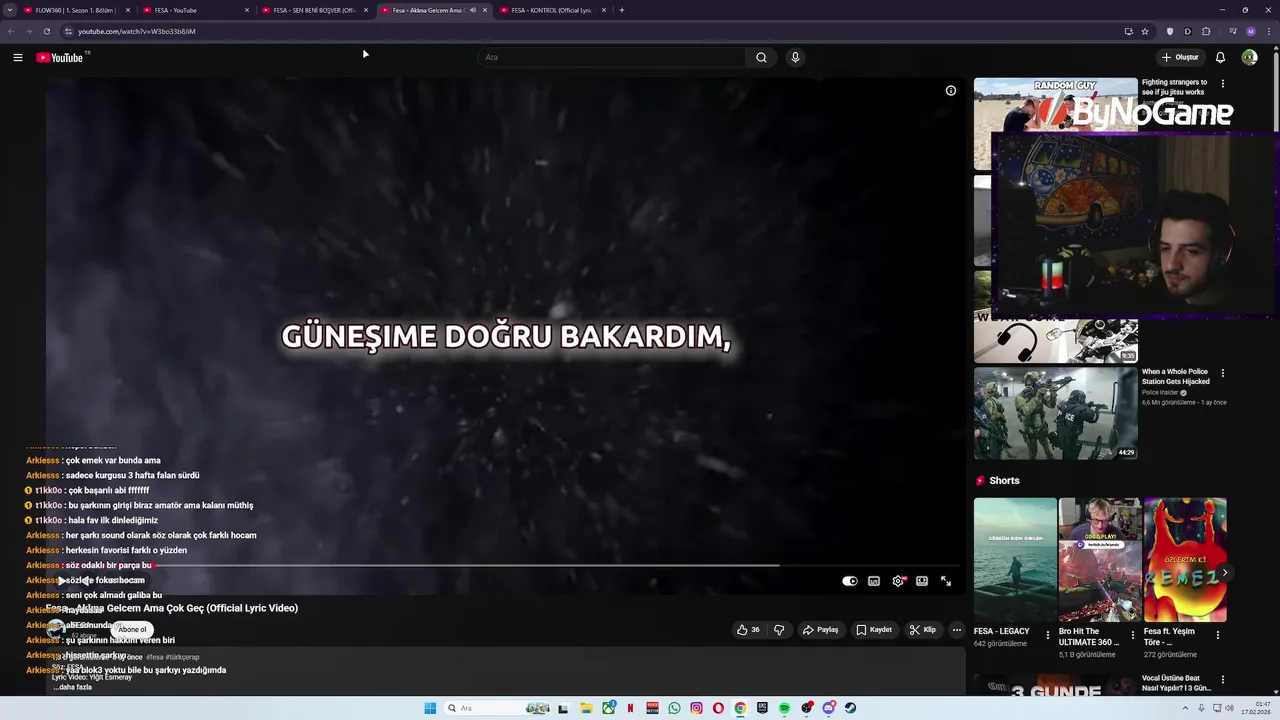Viewport: 1280px width, 720px height.
Task: Focus the YouTube search field
Action: coord(610,57)
